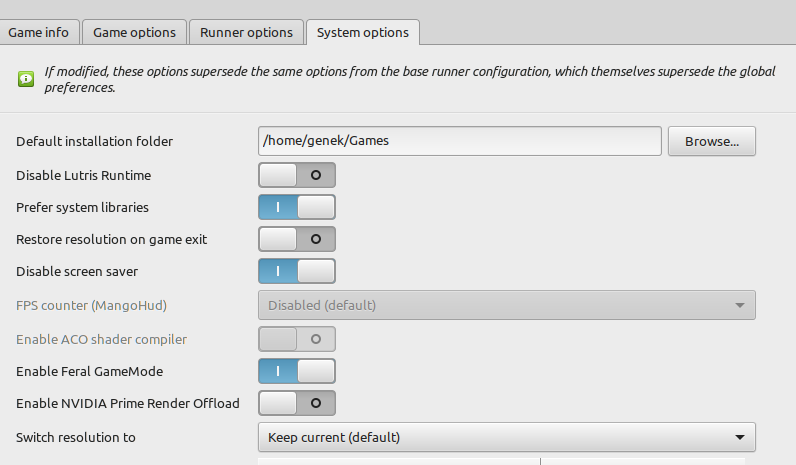Click the Default installation folder path field
796x465 pixels.
pyautogui.click(x=459, y=141)
